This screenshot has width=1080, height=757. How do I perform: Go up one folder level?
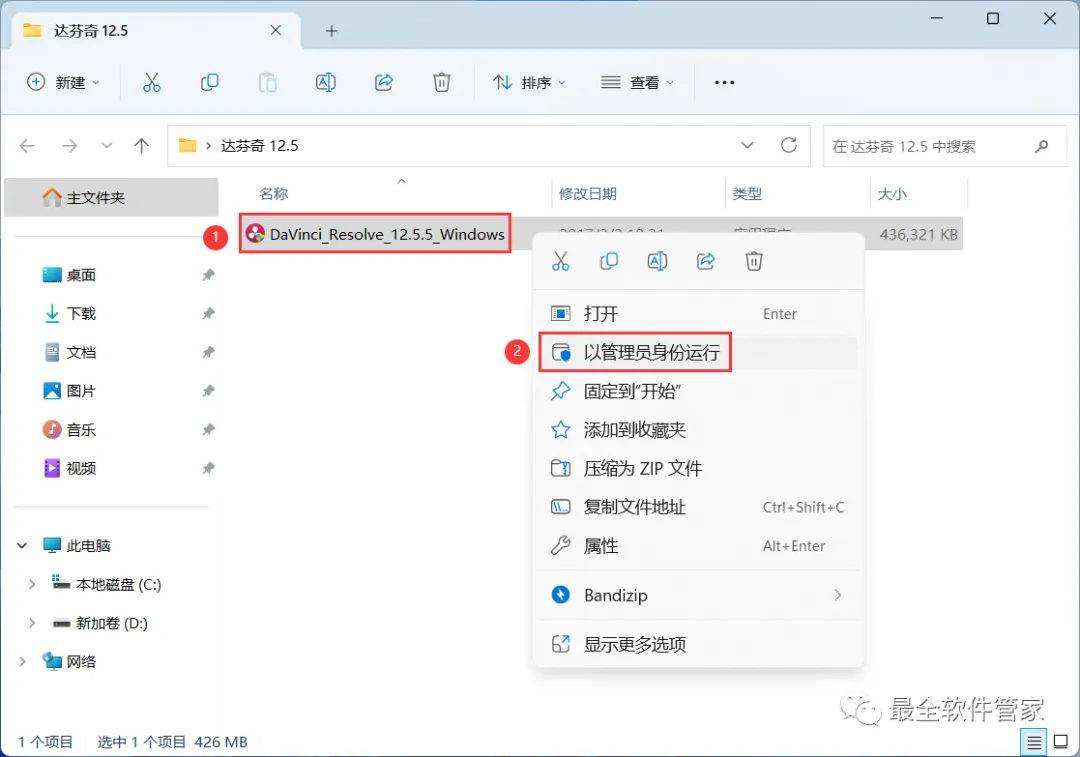141,145
